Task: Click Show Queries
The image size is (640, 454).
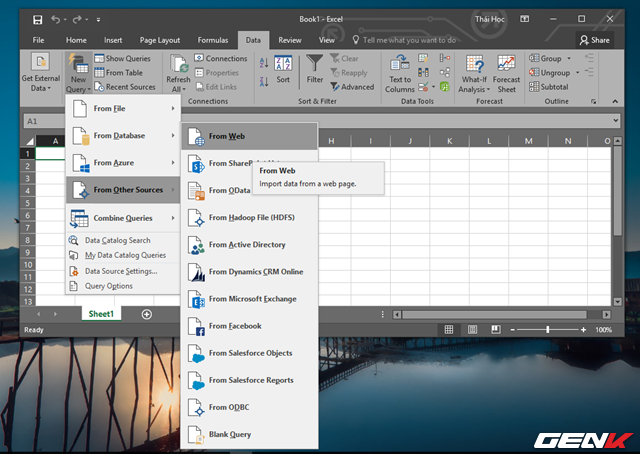Action: point(122,58)
